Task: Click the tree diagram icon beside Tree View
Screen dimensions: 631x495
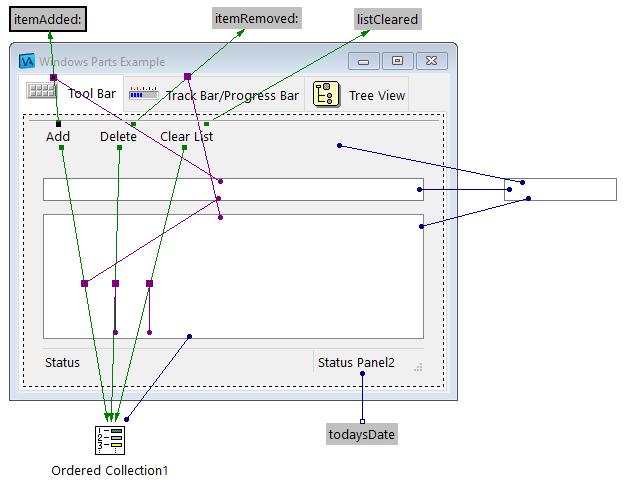Action: (x=326, y=94)
